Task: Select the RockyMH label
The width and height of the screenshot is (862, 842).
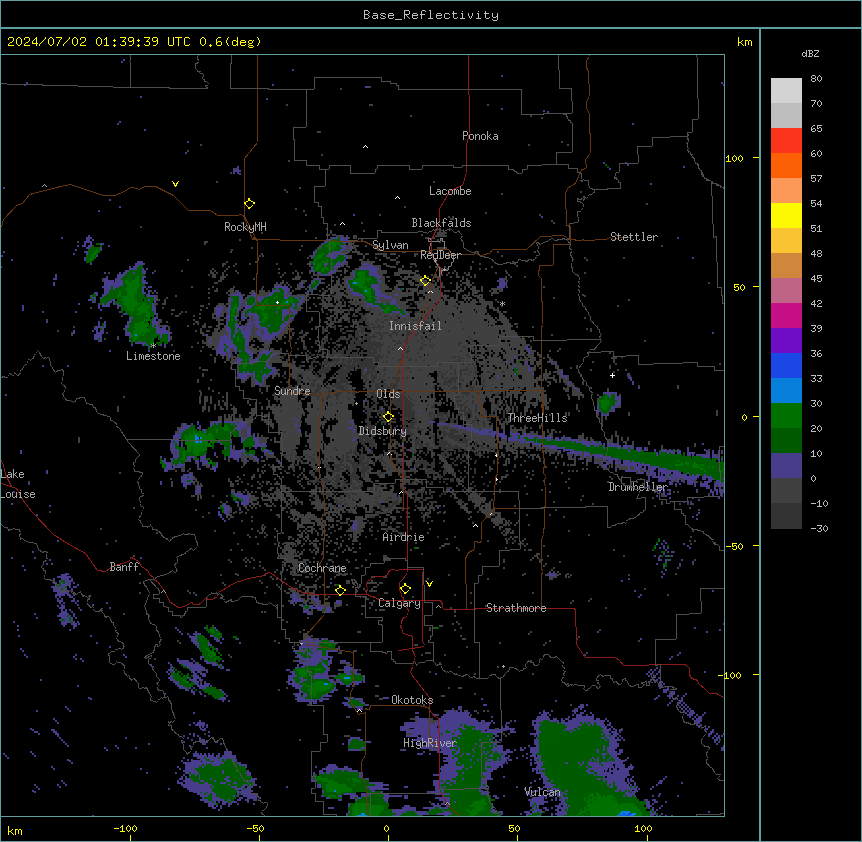Action: (x=245, y=227)
